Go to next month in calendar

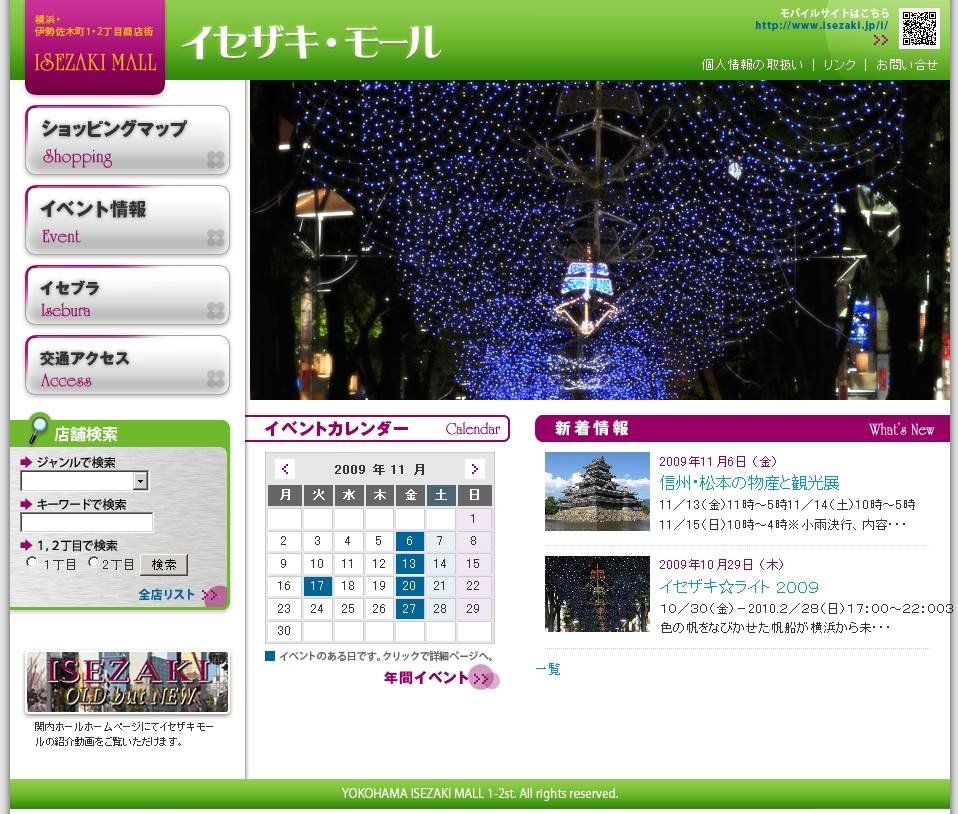[475, 469]
